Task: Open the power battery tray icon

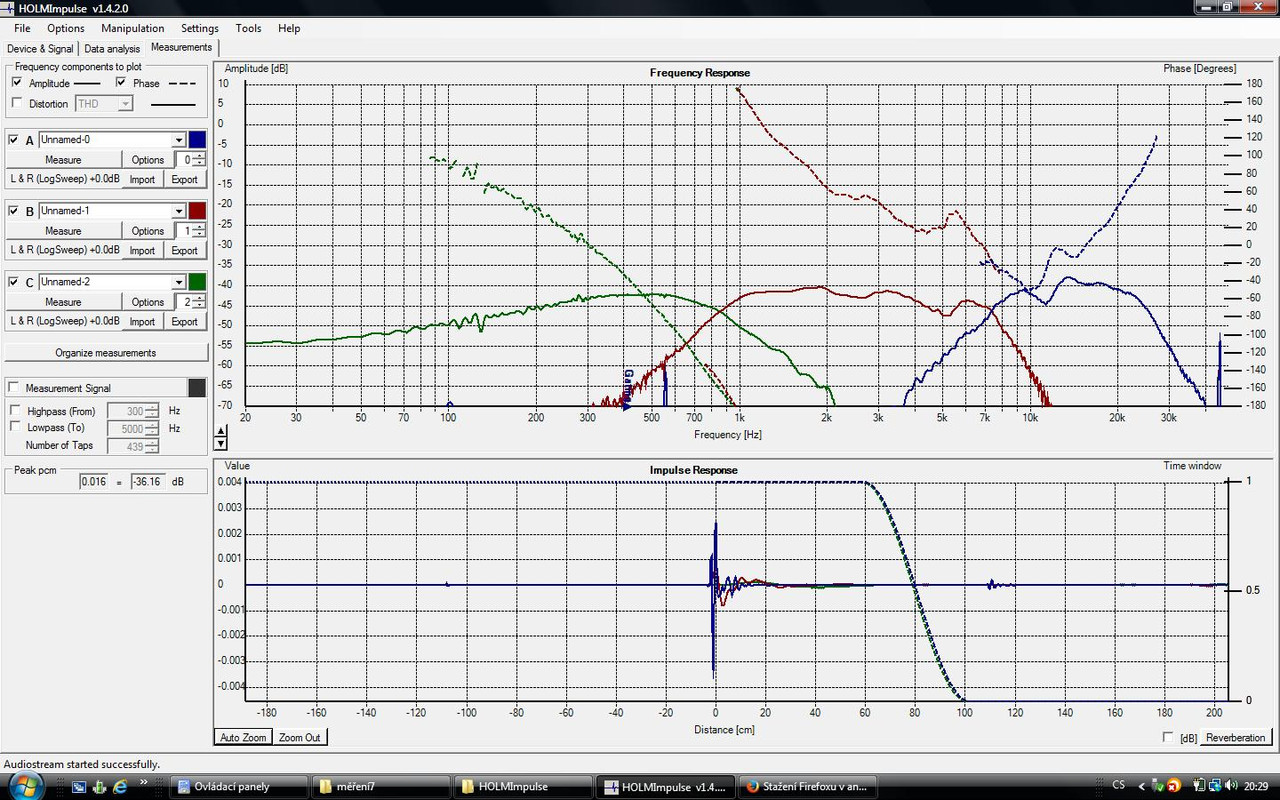Action: click(1200, 787)
